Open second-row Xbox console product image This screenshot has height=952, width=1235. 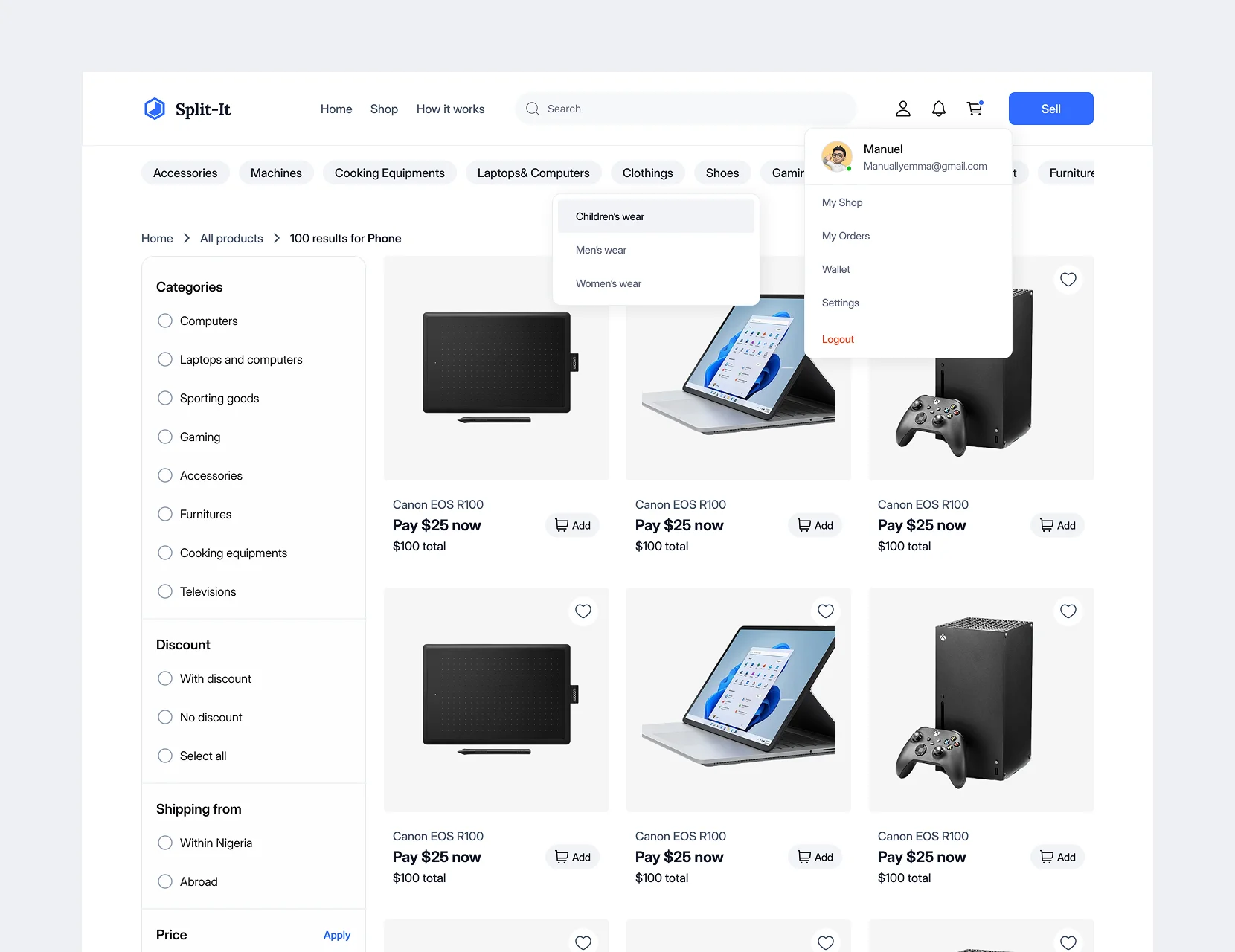(981, 700)
